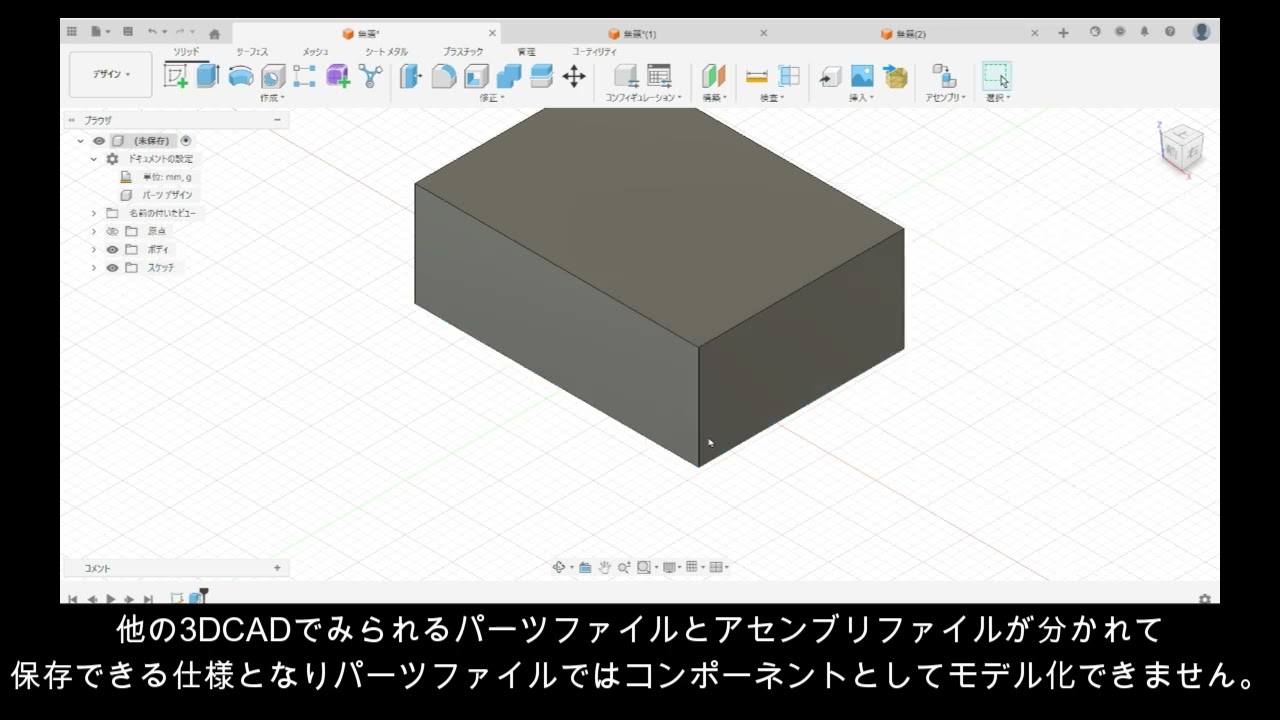Add a new design tab with plus
The height and width of the screenshot is (720, 1280).
[x=1063, y=33]
